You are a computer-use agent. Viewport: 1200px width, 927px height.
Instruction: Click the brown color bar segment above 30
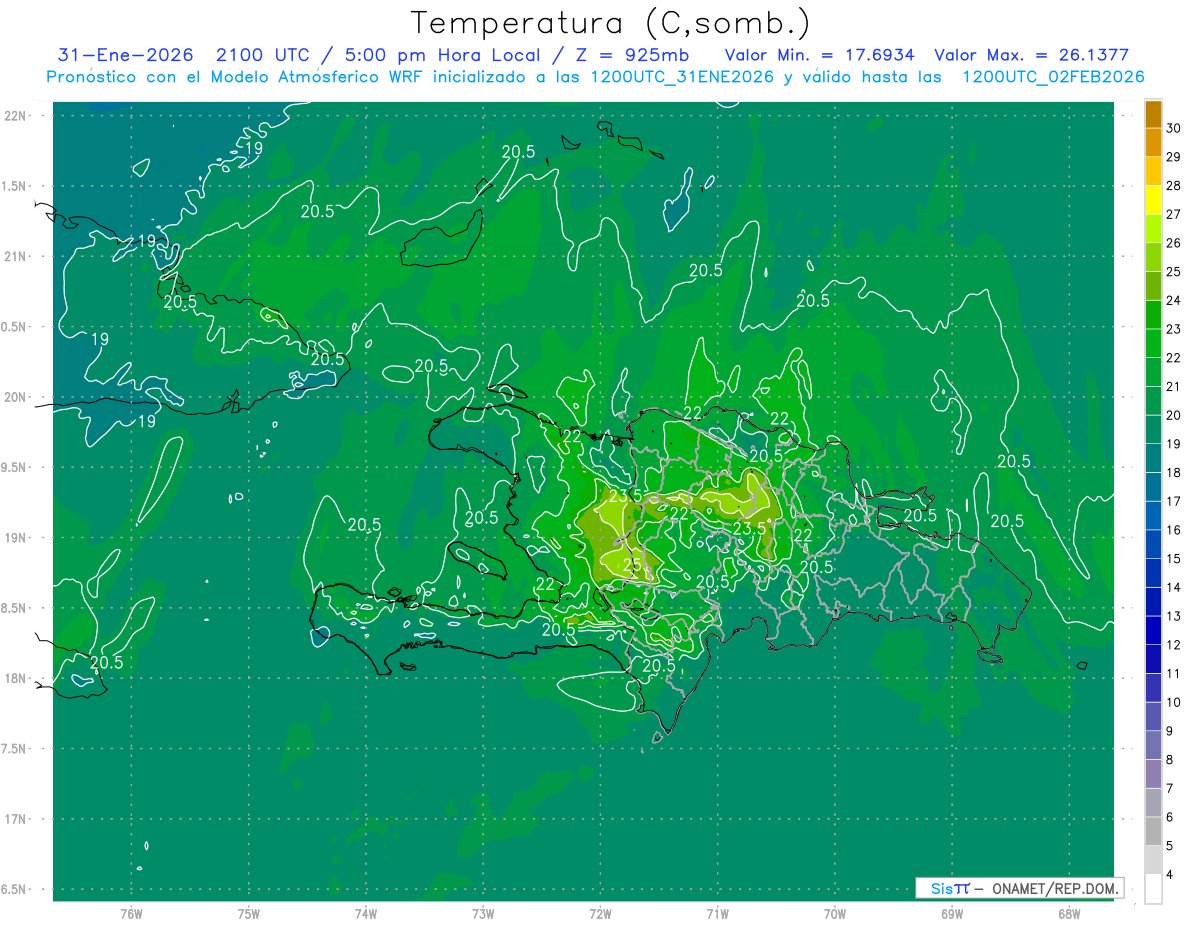[1153, 113]
